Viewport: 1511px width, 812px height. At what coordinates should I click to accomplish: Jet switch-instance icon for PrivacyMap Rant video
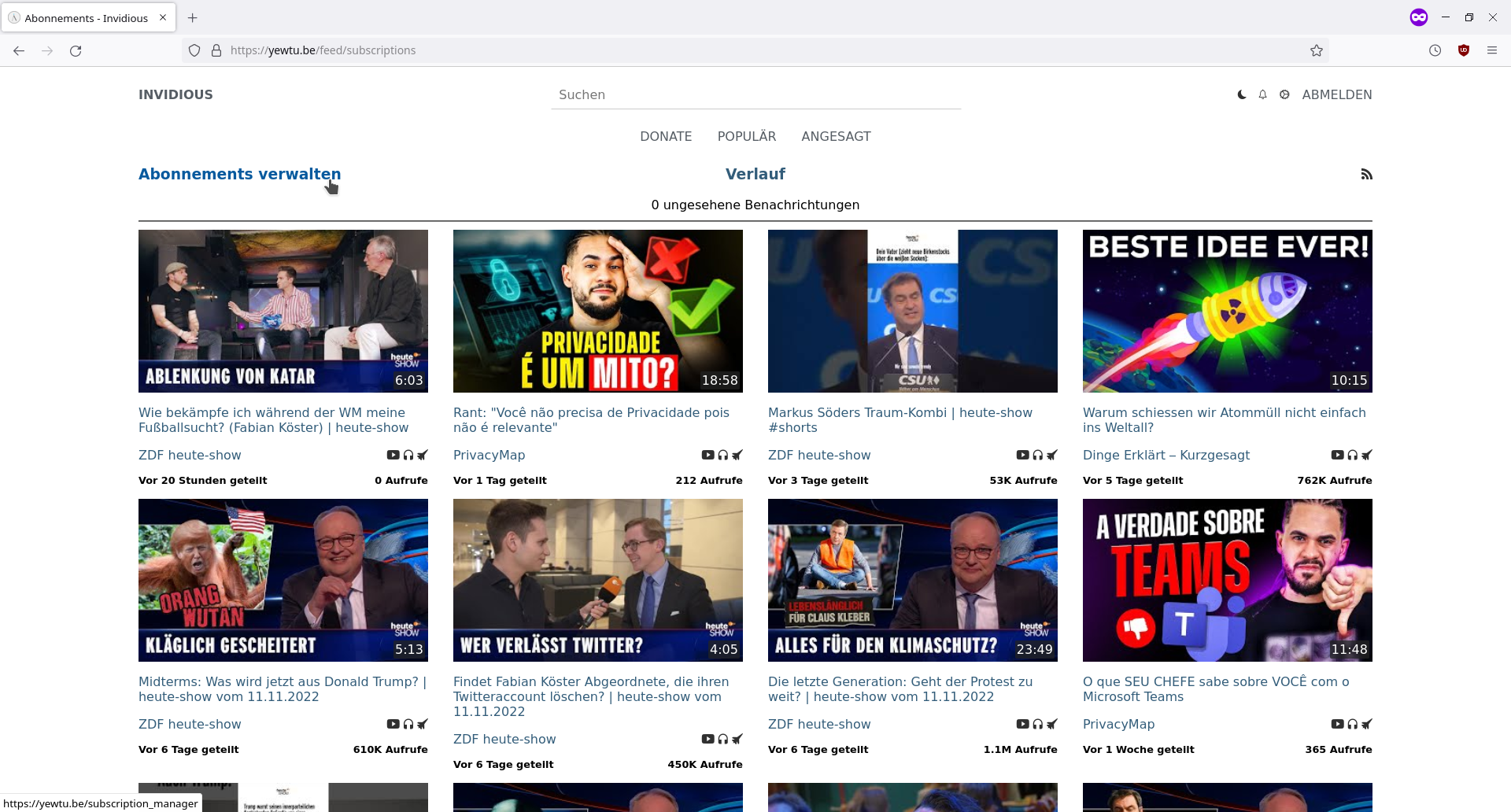tap(737, 455)
